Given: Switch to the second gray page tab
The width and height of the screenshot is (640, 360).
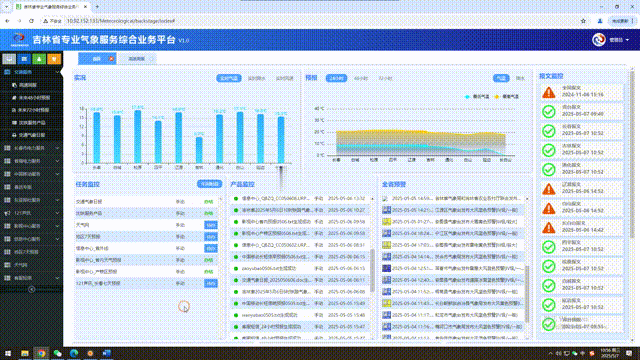Looking at the screenshot, I should coord(137,59).
